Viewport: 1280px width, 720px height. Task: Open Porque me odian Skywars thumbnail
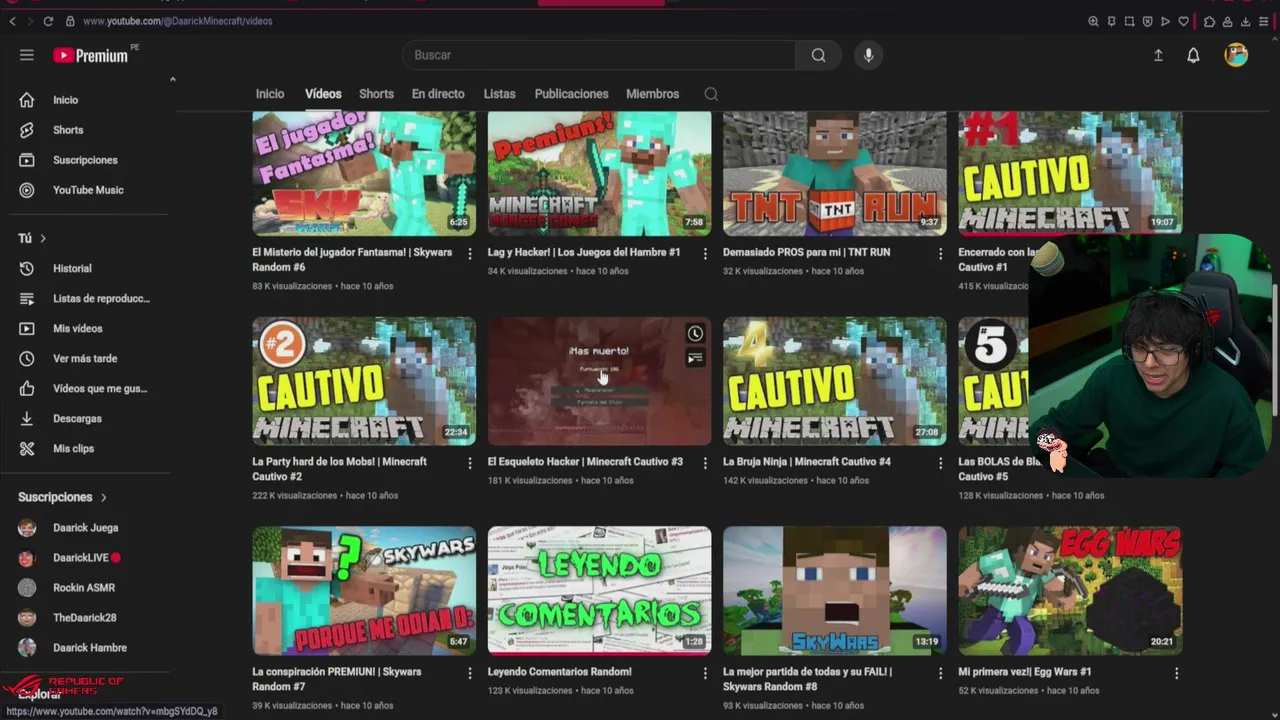point(364,591)
